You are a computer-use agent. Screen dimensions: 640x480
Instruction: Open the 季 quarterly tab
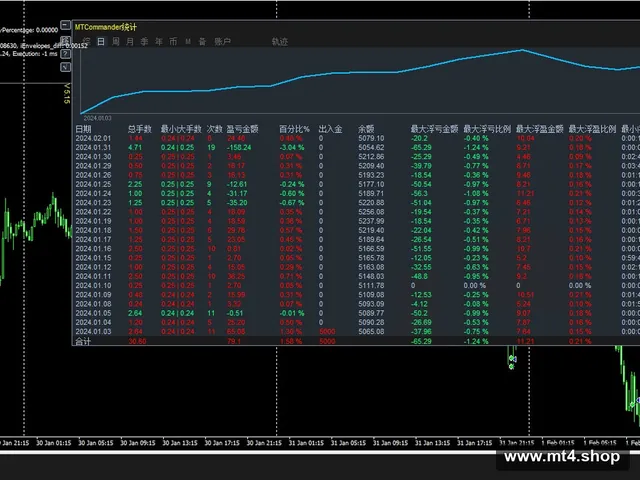pos(144,42)
